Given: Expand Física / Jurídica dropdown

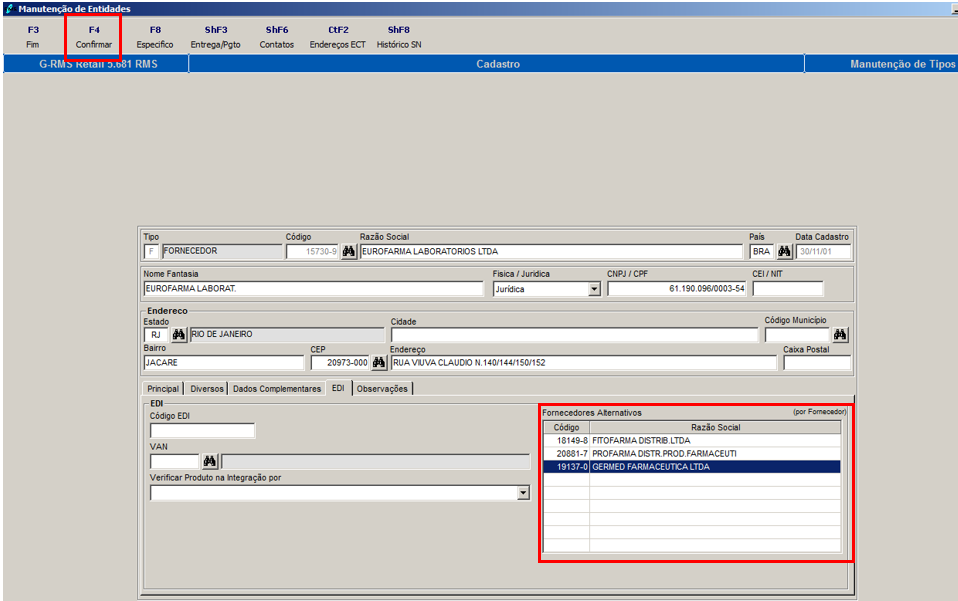Looking at the screenshot, I should pos(594,290).
